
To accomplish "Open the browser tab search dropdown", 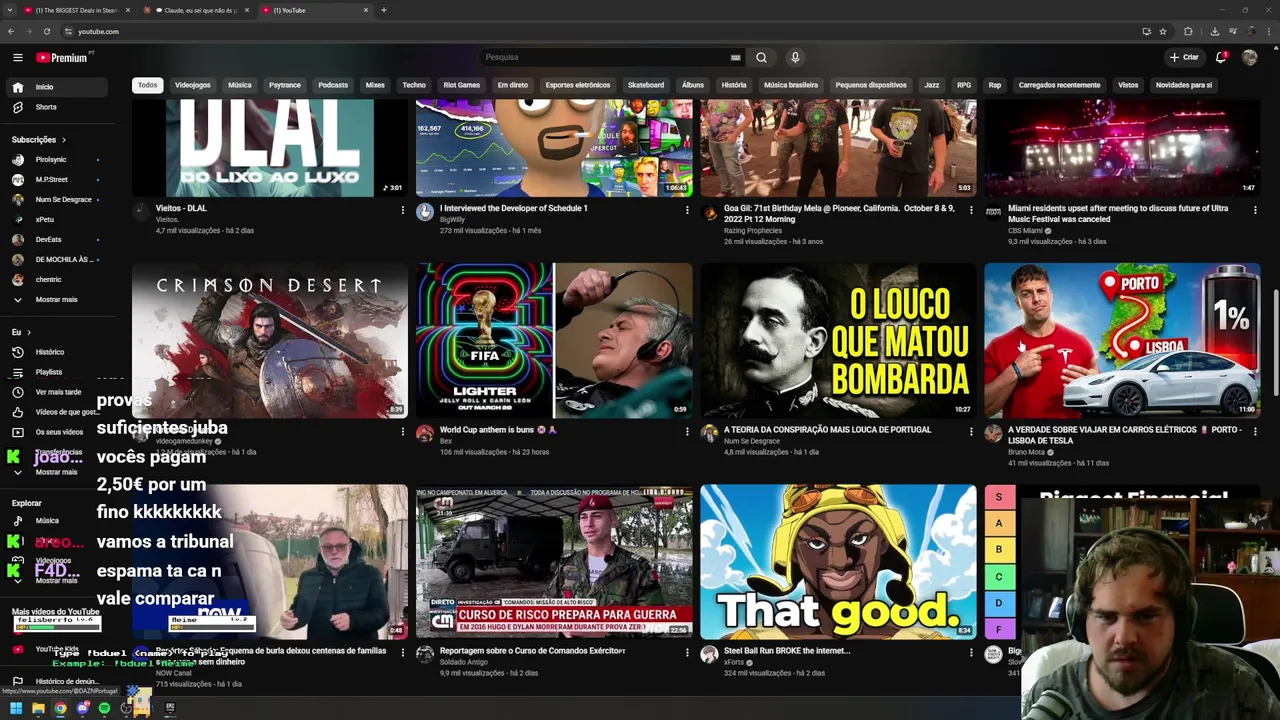I will coord(11,10).
